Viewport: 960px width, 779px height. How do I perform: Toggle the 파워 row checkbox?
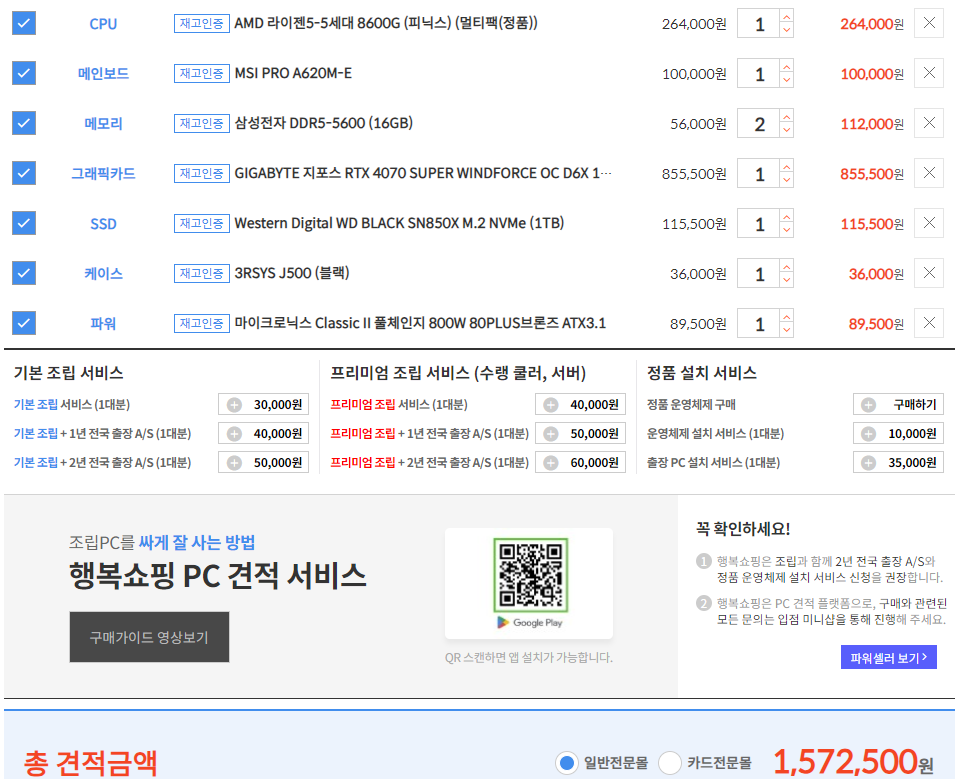[x=24, y=323]
